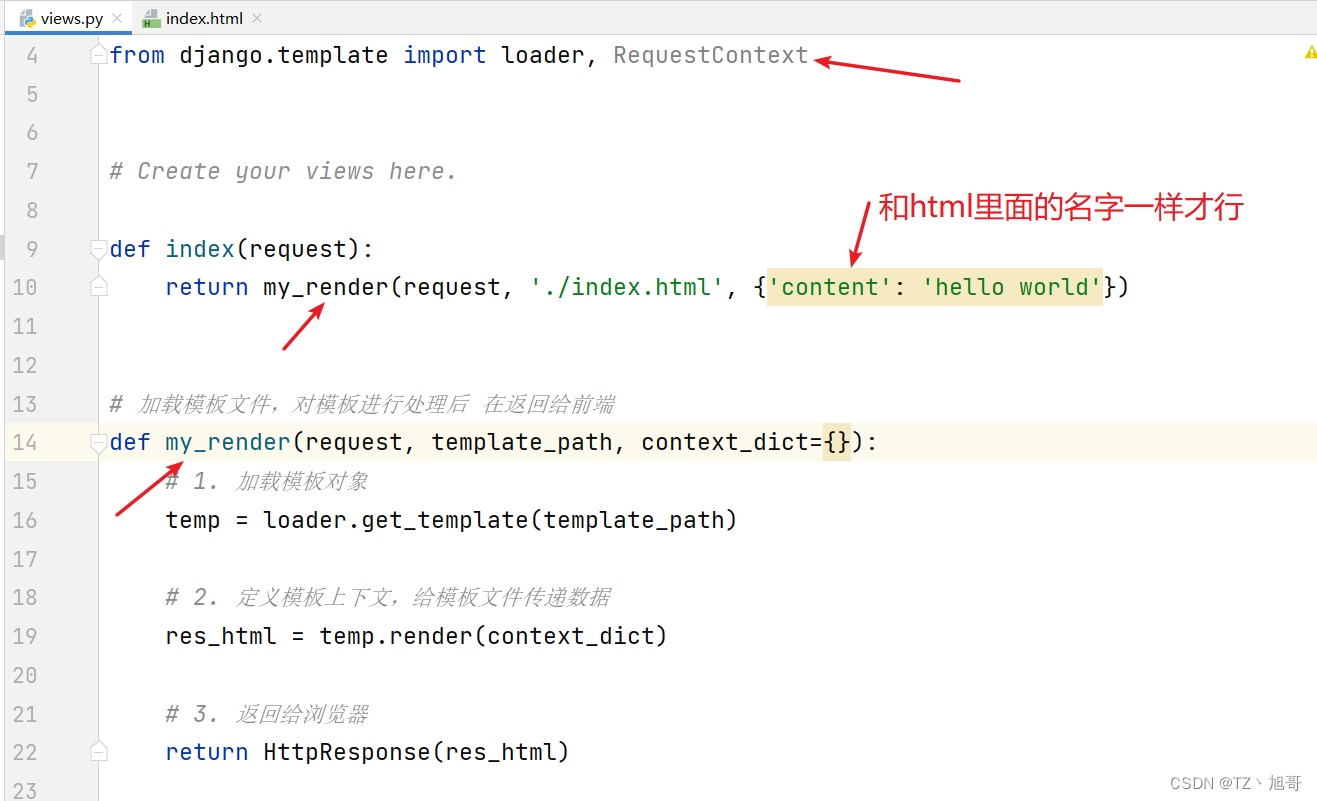Click 'django.template' in the import line

284,56
